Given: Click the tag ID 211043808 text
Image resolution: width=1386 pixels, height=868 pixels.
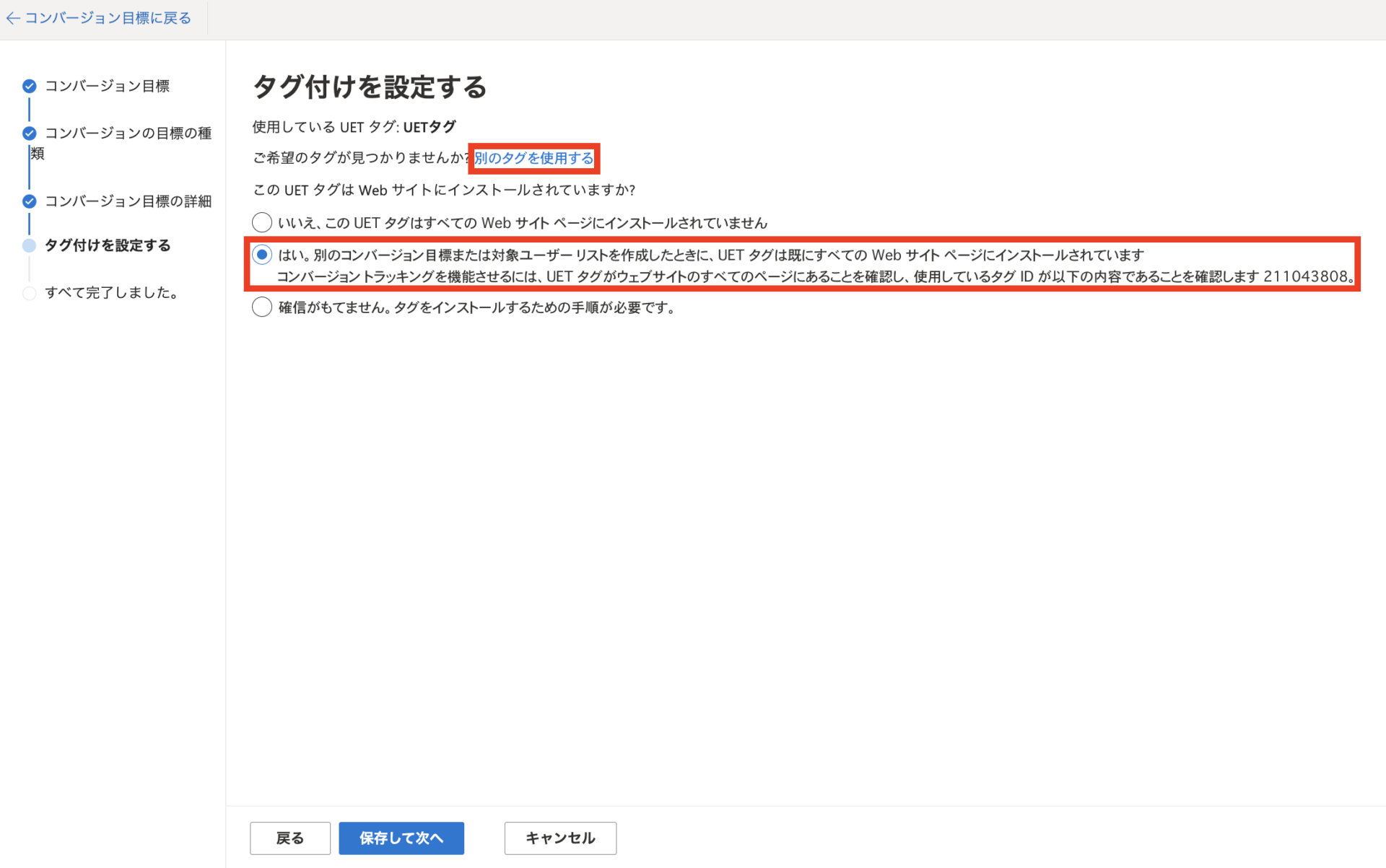Looking at the screenshot, I should tap(1305, 276).
